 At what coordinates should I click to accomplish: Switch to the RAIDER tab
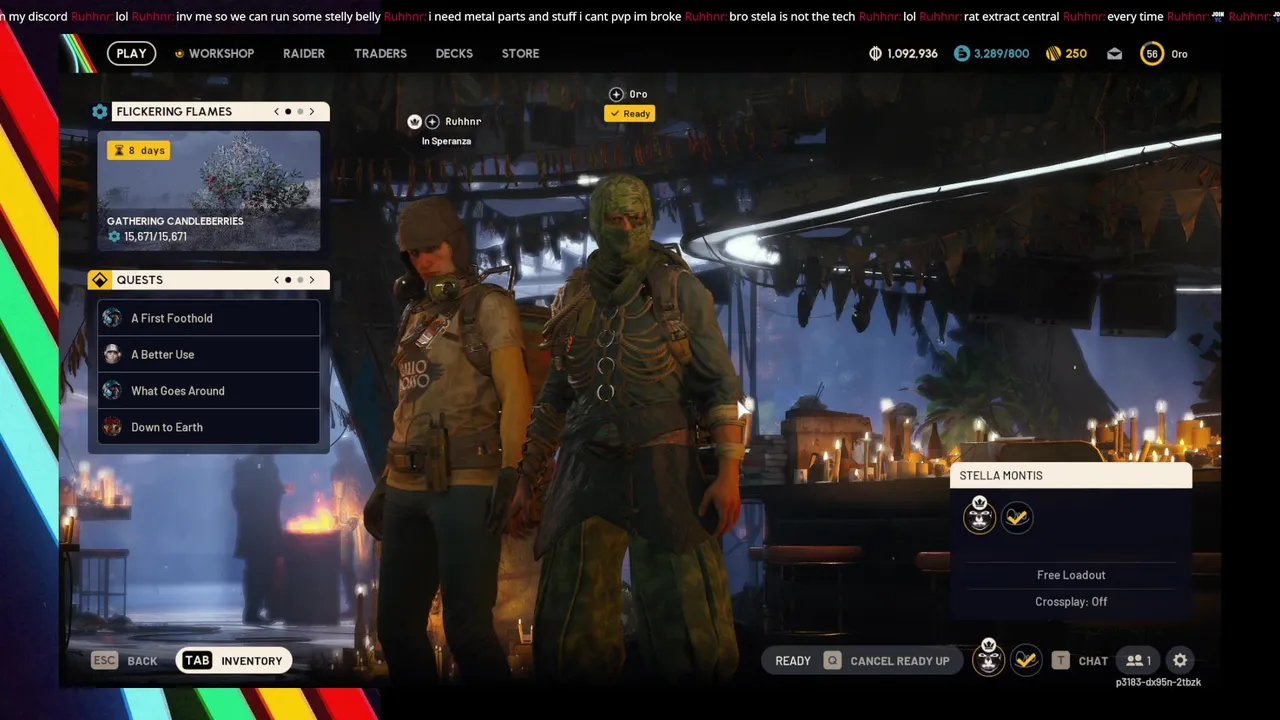tap(304, 53)
